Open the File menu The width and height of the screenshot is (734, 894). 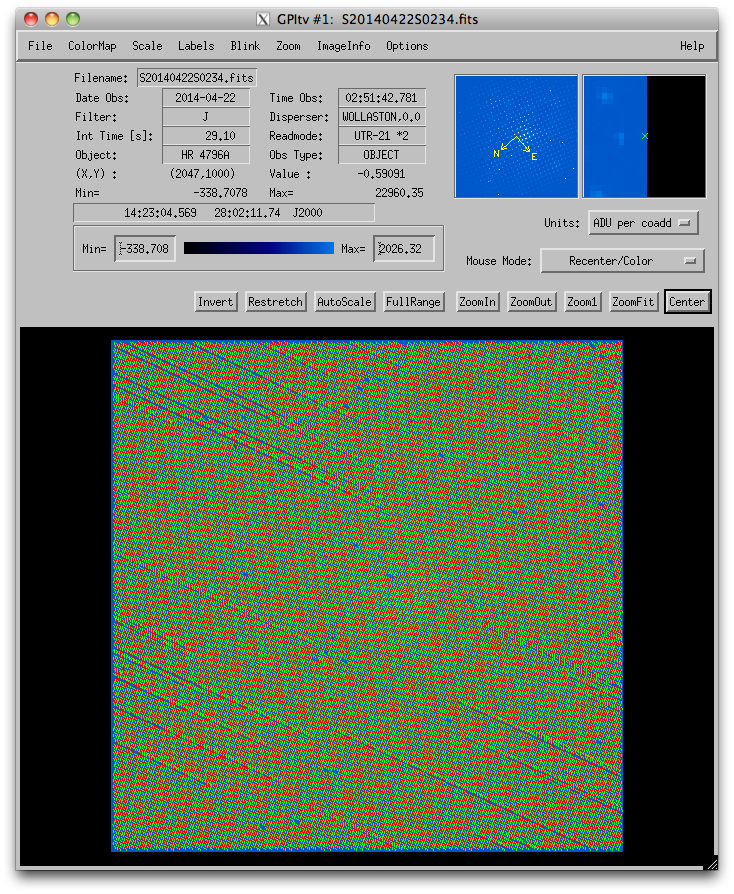point(40,46)
